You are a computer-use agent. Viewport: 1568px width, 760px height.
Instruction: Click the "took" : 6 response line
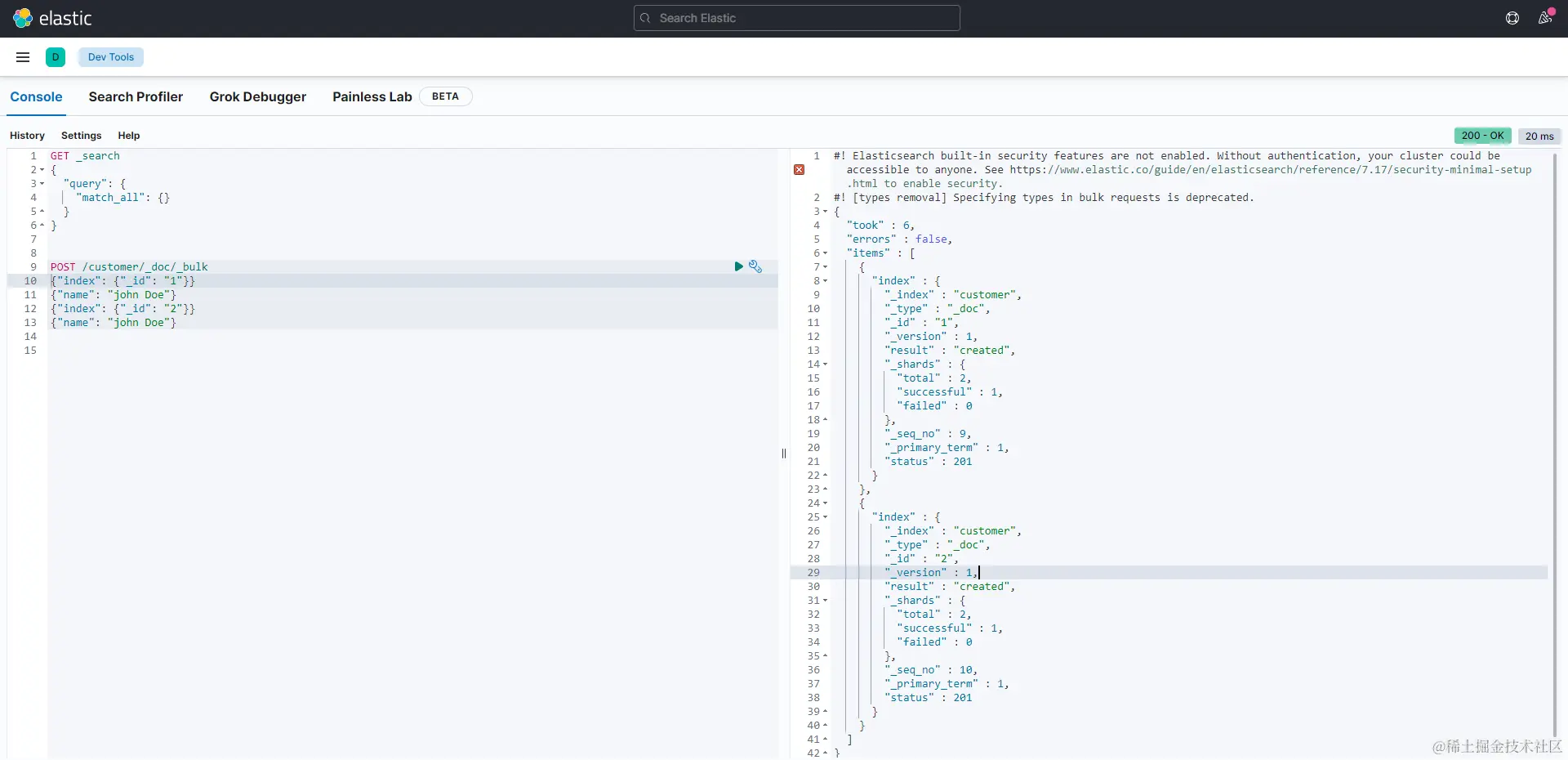pos(880,226)
